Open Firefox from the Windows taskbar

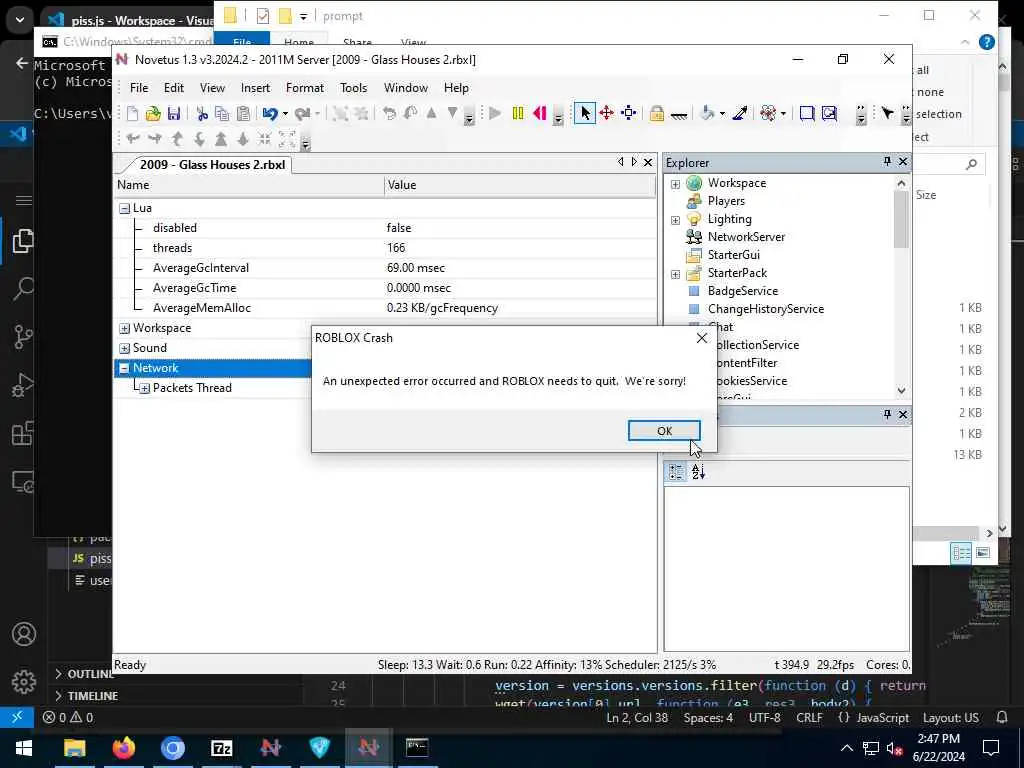(x=123, y=748)
